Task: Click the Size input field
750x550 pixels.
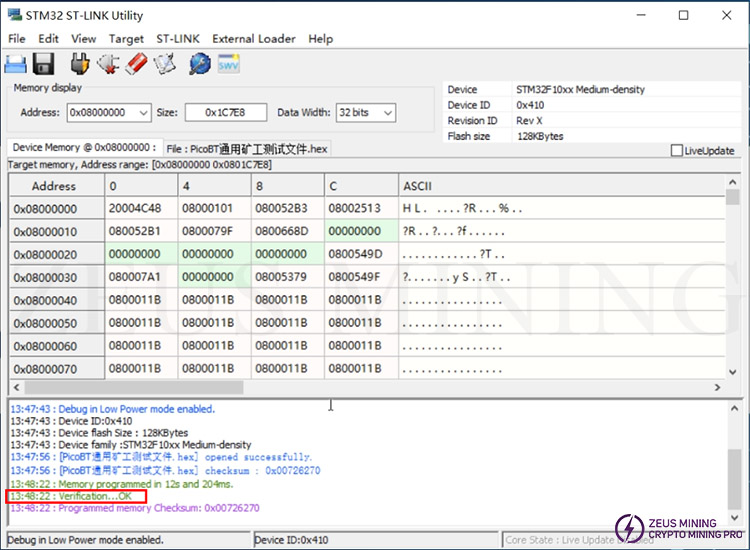Action: (x=225, y=113)
